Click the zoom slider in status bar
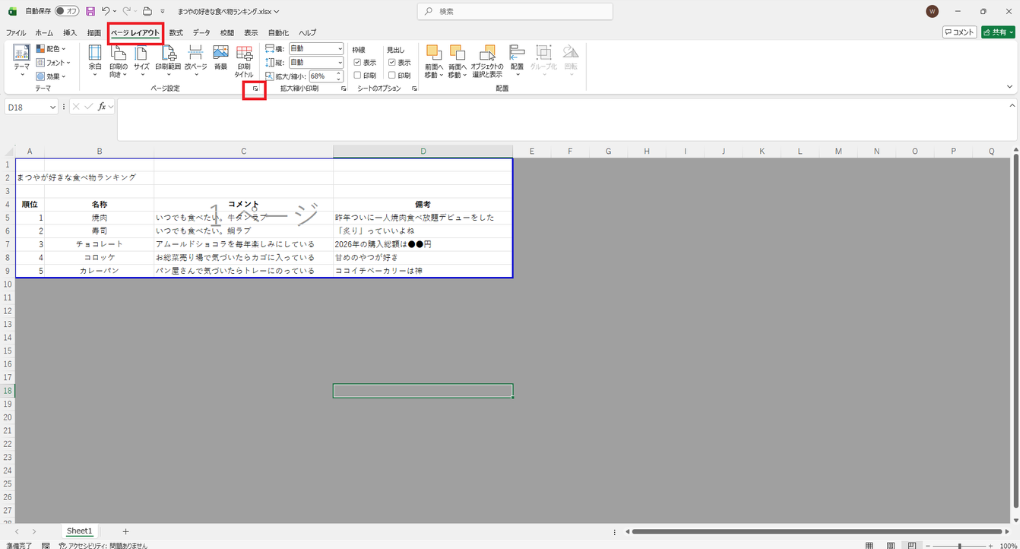The image size is (1020, 549). (959, 545)
